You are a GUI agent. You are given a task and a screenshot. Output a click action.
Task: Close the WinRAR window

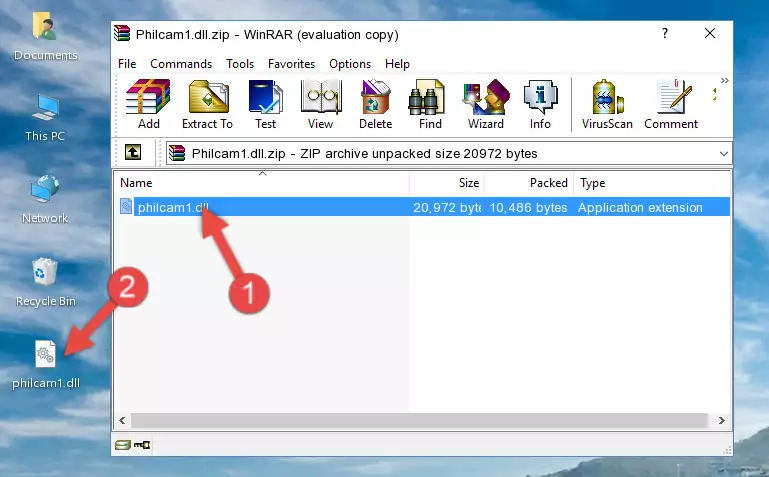710,33
